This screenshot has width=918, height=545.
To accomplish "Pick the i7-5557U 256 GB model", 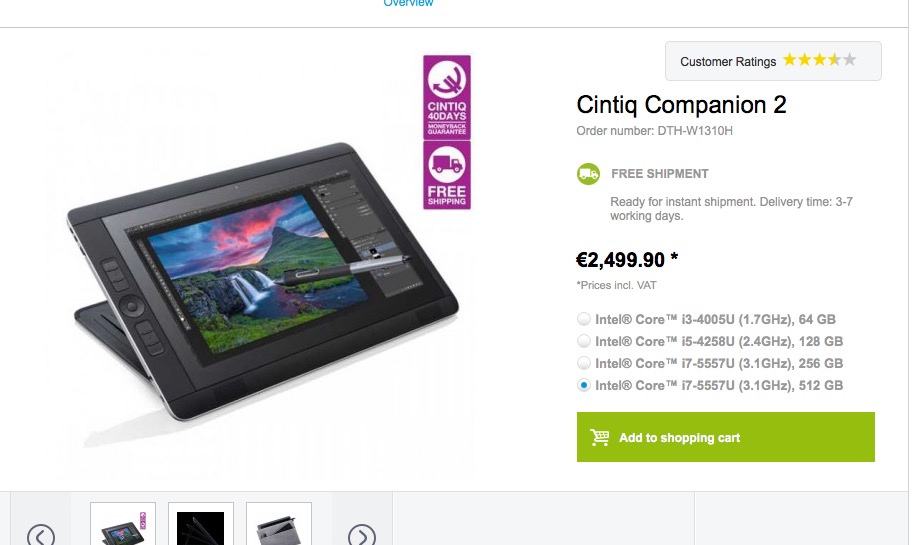I will click(x=584, y=363).
